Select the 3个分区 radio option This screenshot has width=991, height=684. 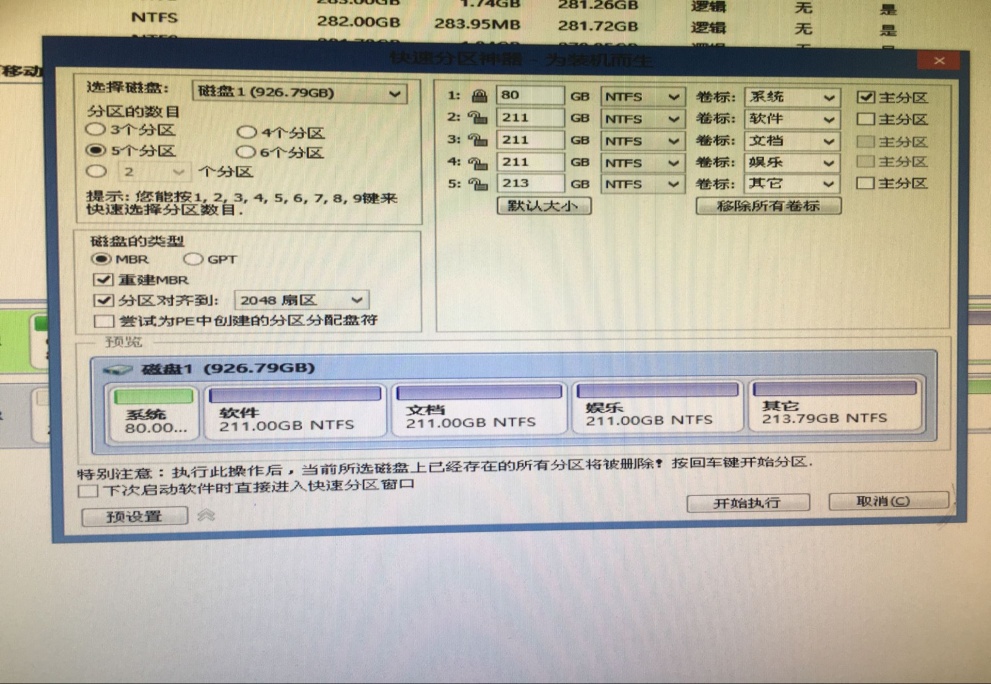coord(95,130)
